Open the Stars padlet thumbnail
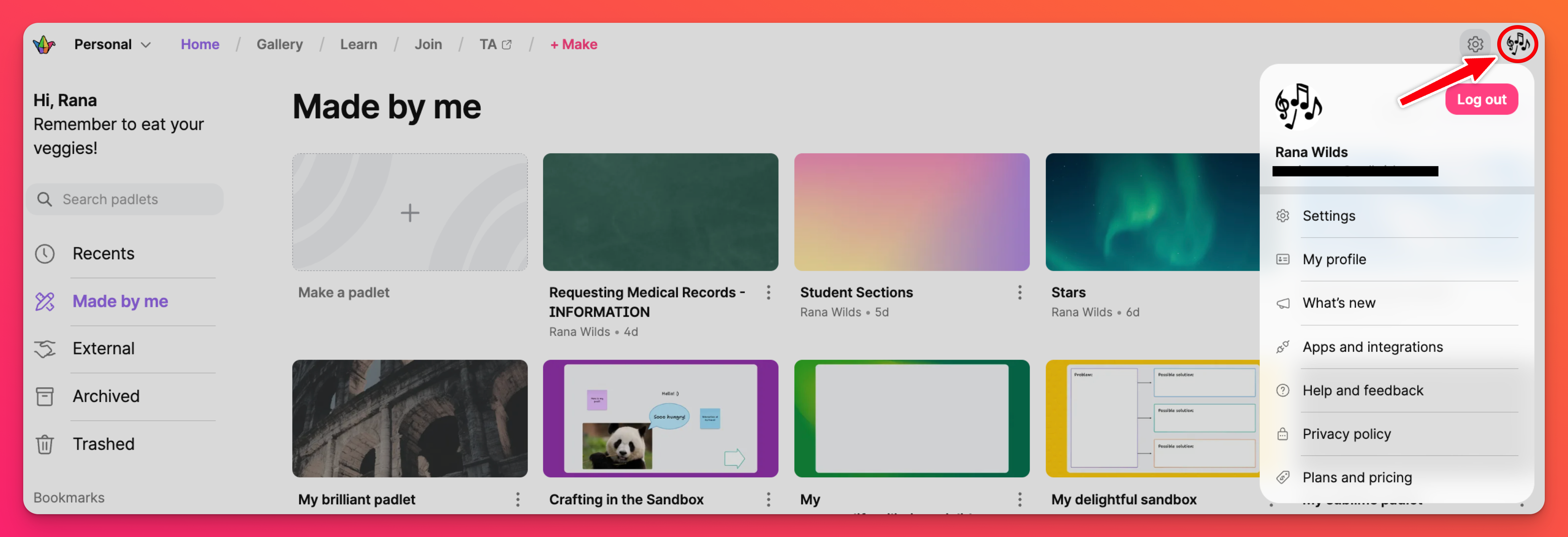 [1152, 211]
